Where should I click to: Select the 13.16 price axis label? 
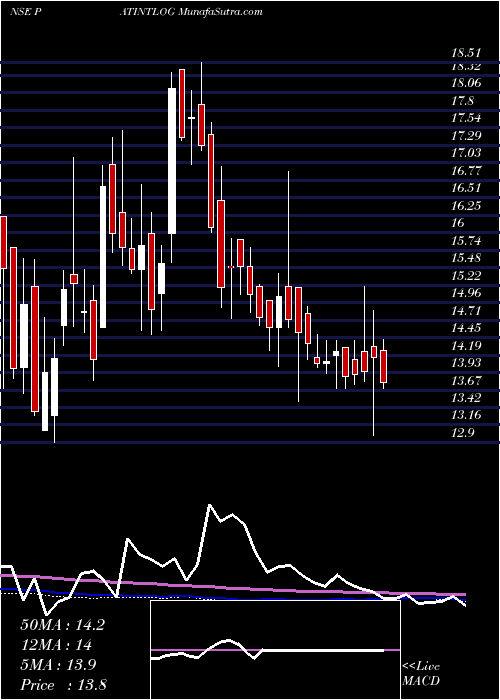466,415
